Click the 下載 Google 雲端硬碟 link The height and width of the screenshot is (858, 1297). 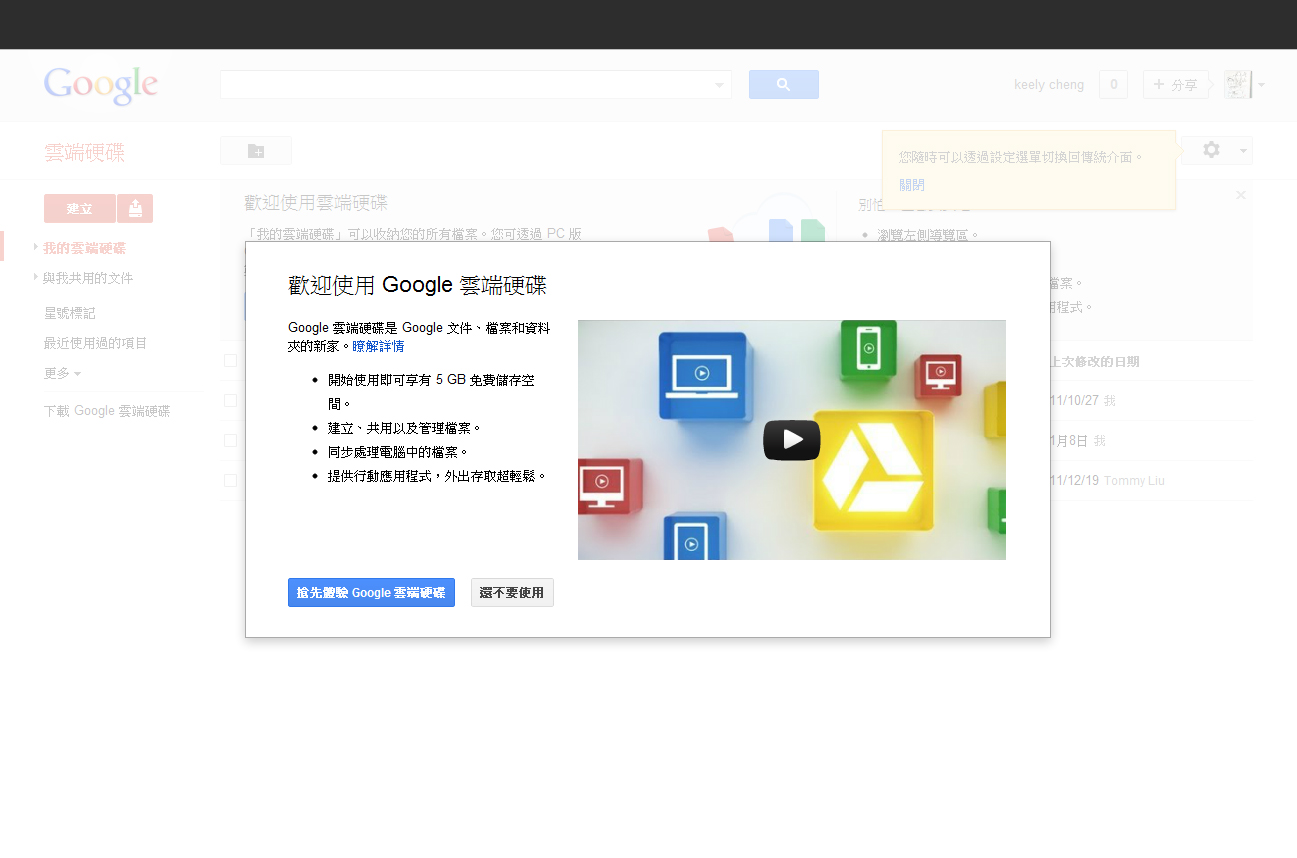click(x=107, y=411)
